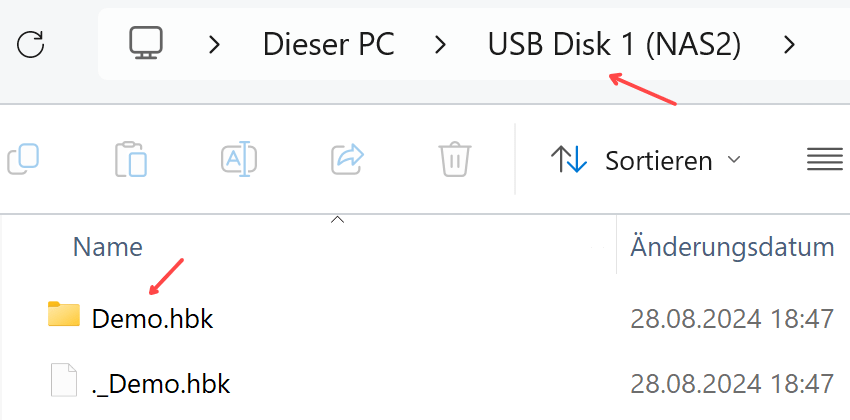Sort by the Änderungsdatum column header

(x=732, y=246)
